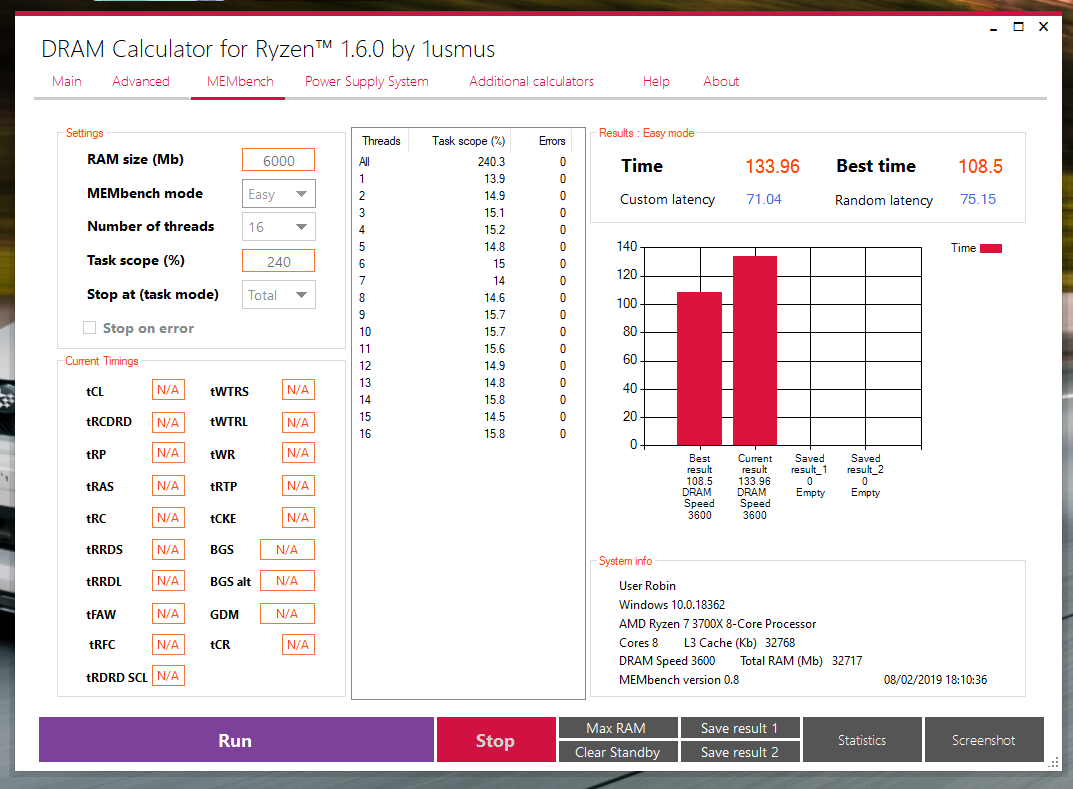Screen dimensions: 1073x789
Task: Click the tWTRL timing value field
Action: pos(298,422)
